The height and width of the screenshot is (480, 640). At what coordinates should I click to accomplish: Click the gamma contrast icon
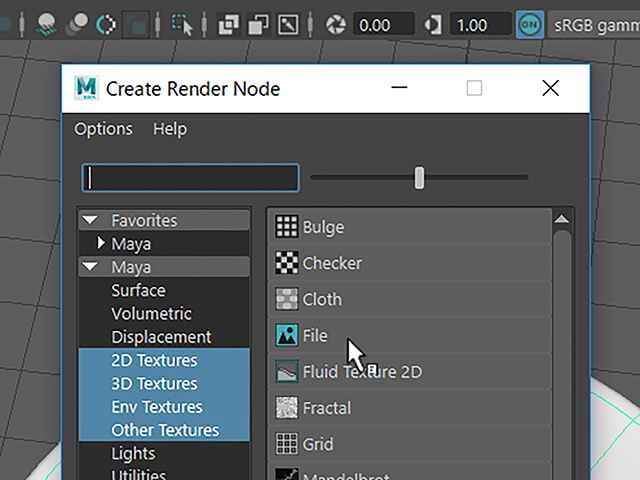coord(433,25)
